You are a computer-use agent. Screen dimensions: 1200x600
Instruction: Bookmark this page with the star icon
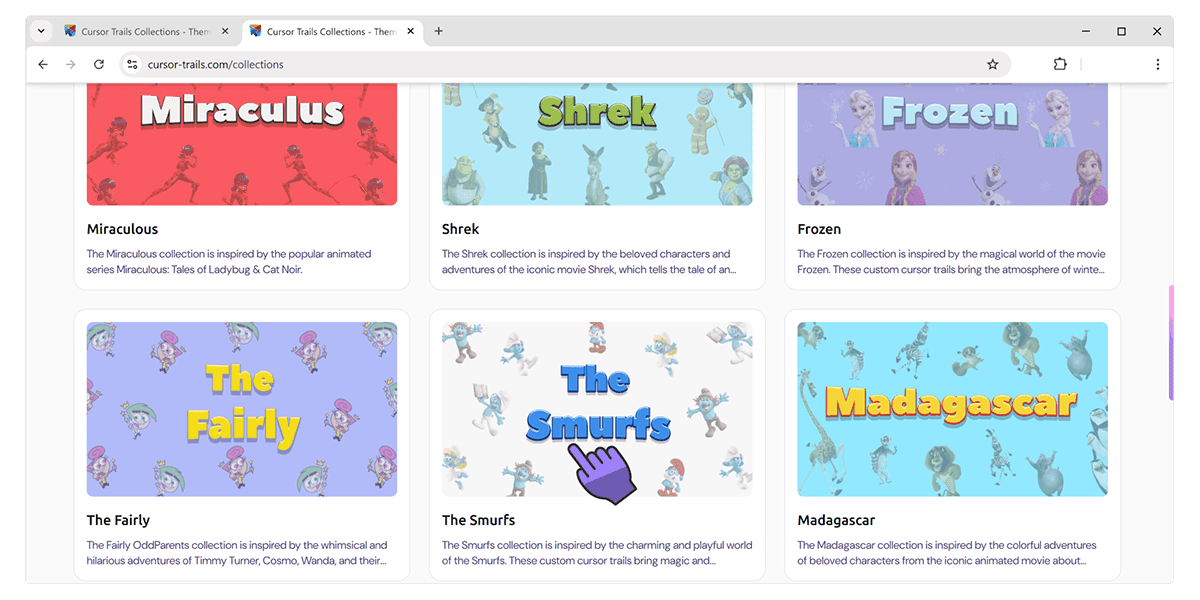[993, 64]
